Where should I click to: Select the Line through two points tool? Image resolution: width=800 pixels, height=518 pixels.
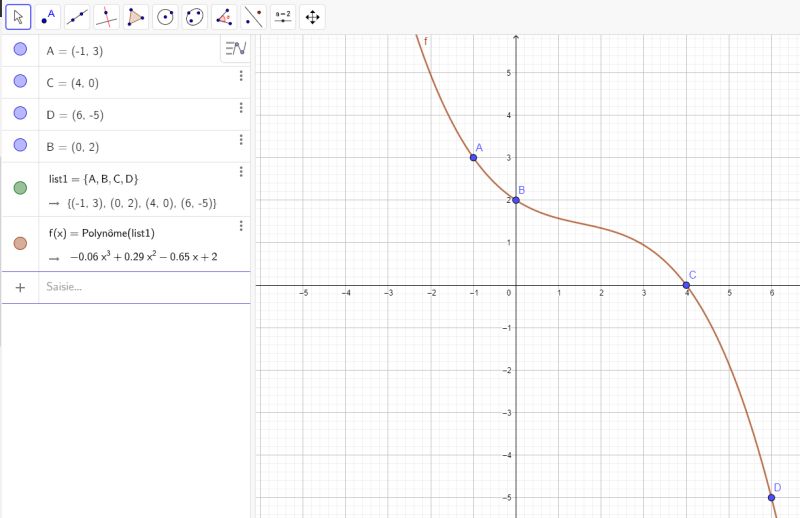pyautogui.click(x=77, y=17)
